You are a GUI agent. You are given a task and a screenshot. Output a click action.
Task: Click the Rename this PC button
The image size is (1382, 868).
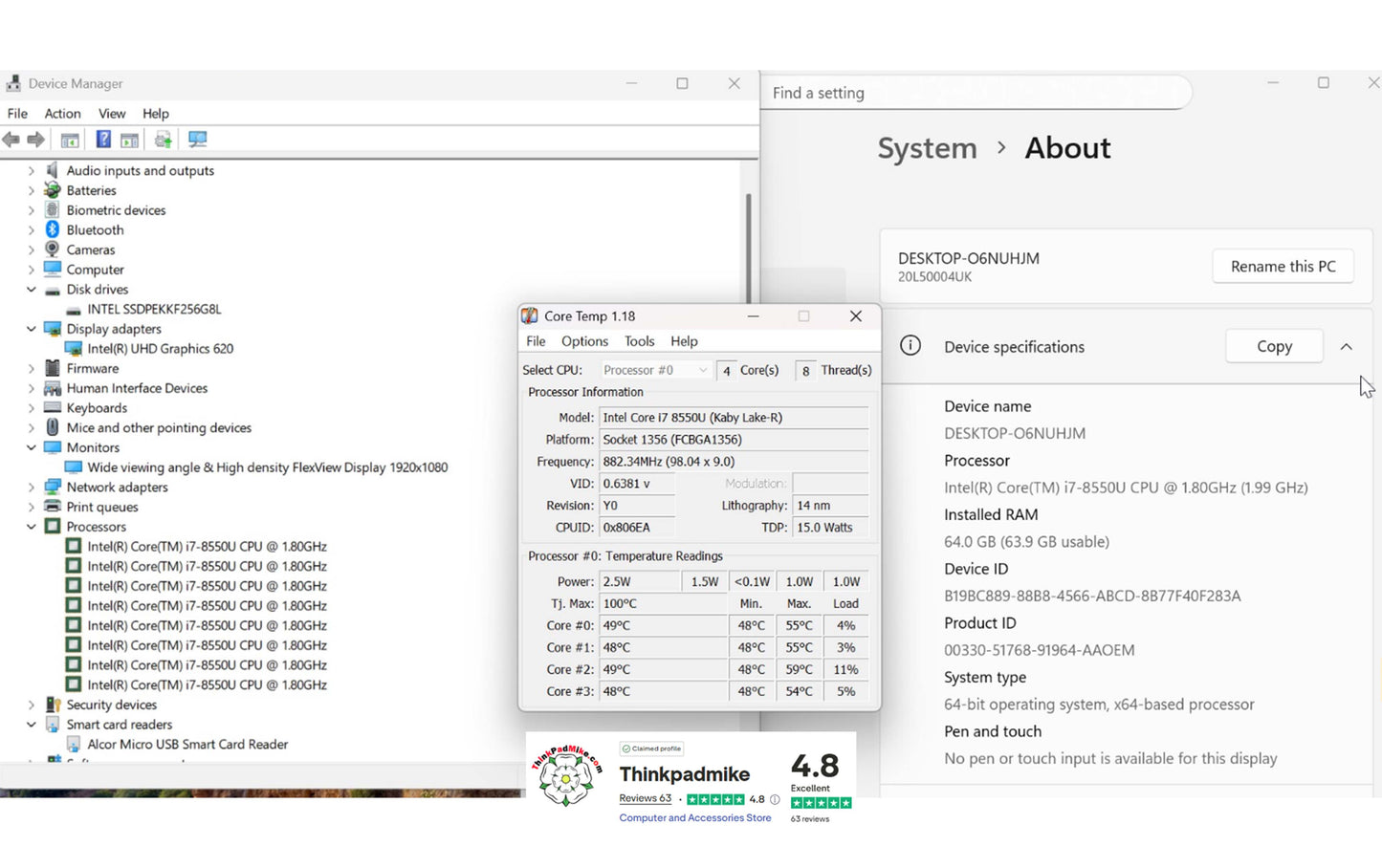pos(1283,267)
